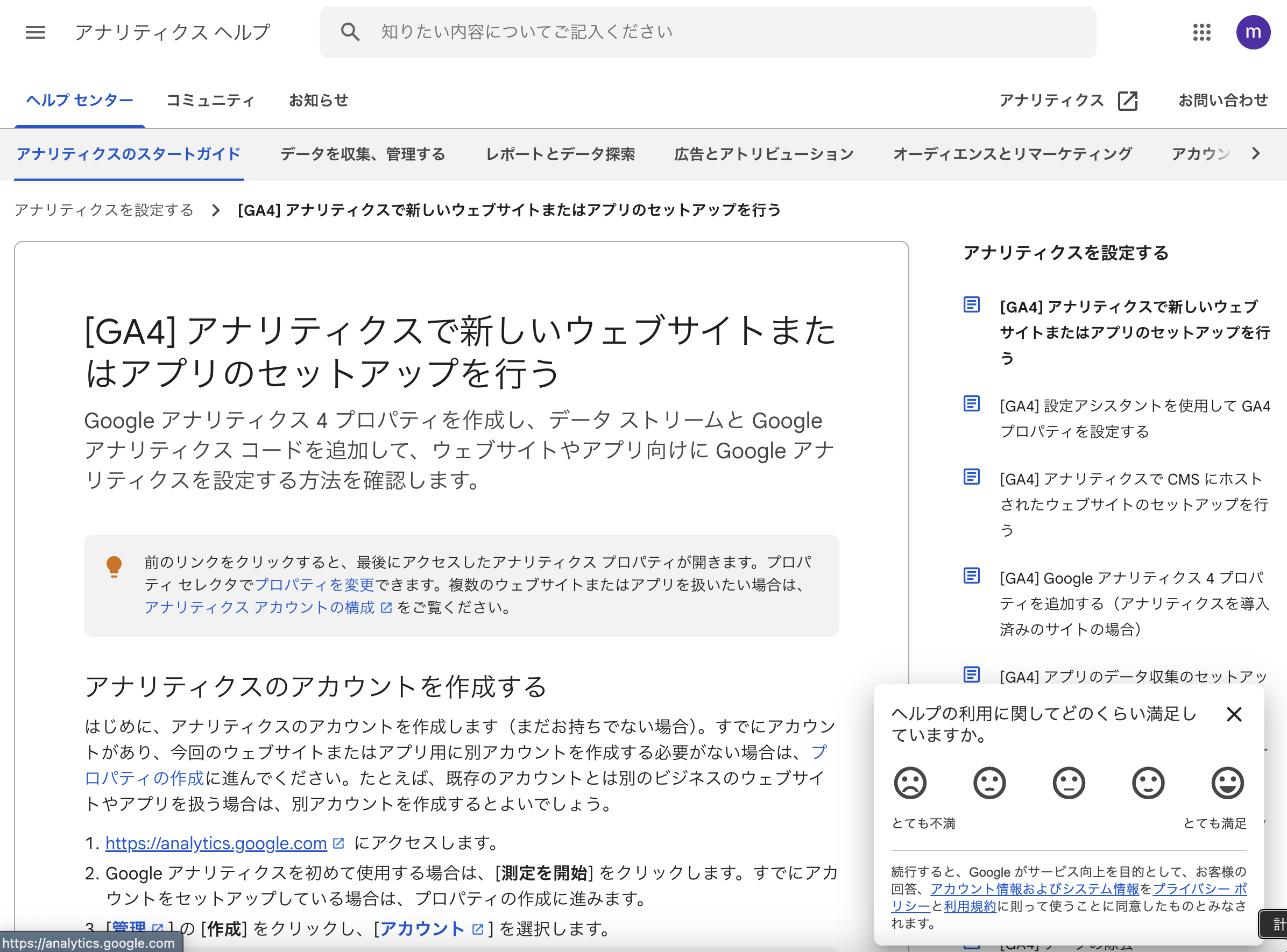Select the slightly satisfied face
This screenshot has width=1287, height=952.
(x=1148, y=783)
